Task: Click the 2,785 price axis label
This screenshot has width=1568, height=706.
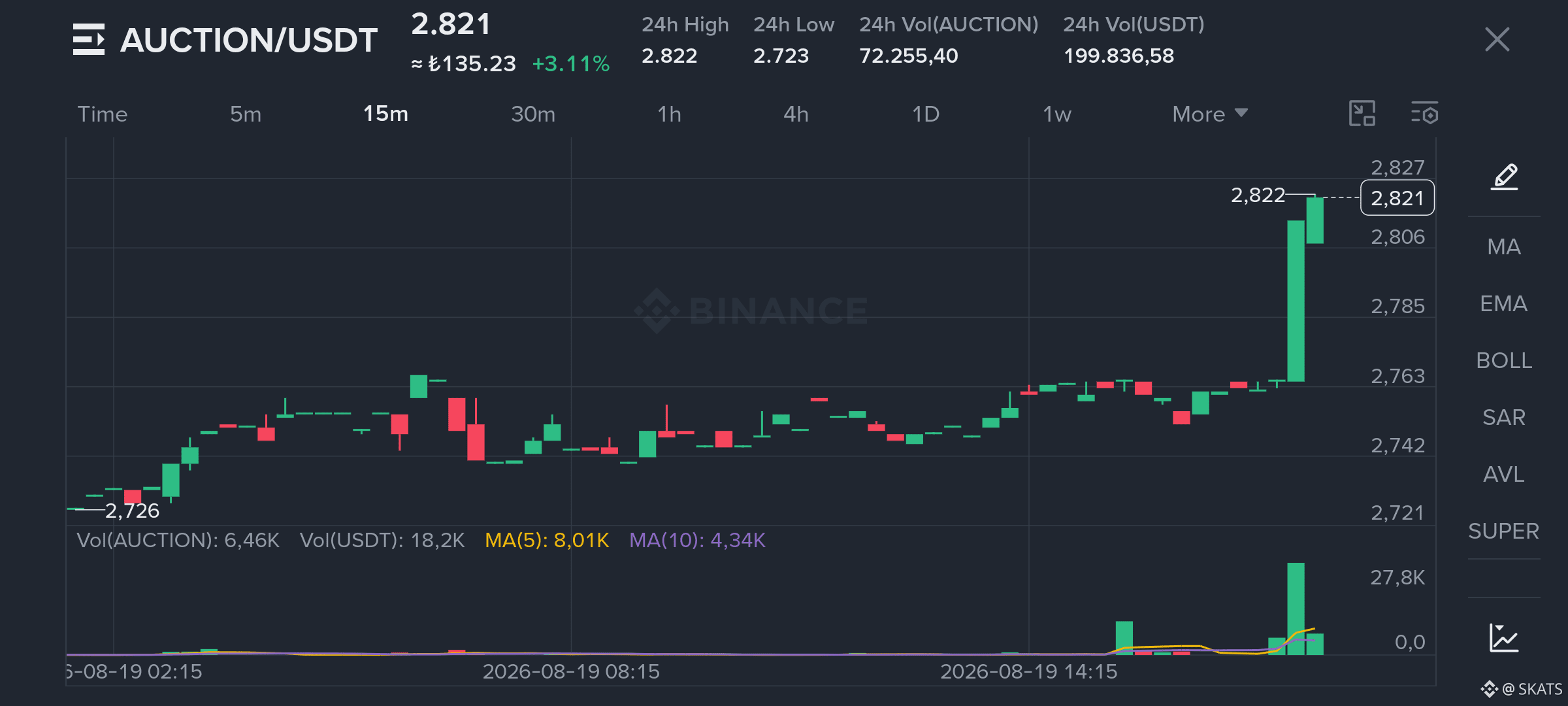Action: 1397,307
